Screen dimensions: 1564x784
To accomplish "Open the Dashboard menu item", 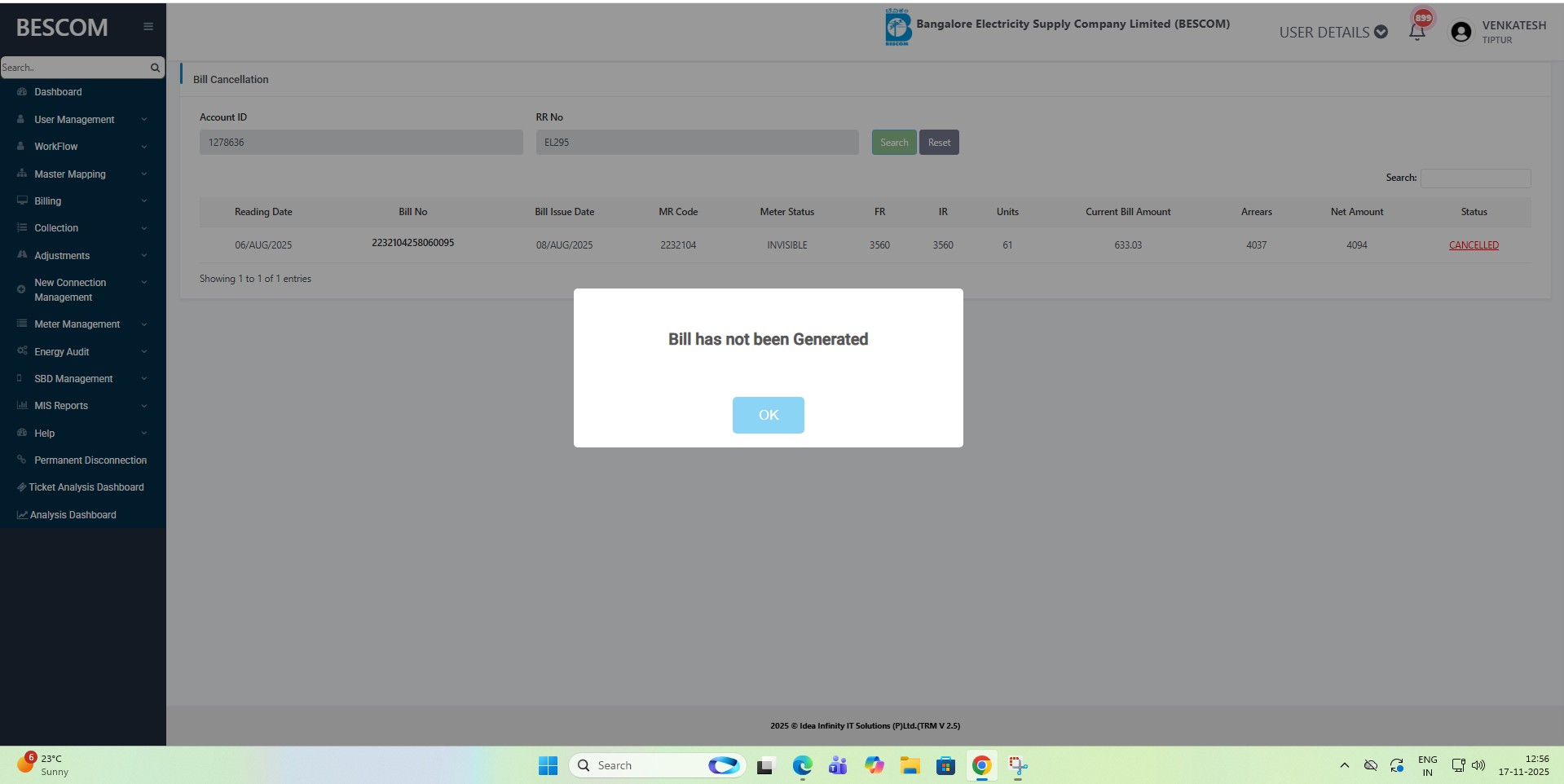I will pyautogui.click(x=58, y=92).
